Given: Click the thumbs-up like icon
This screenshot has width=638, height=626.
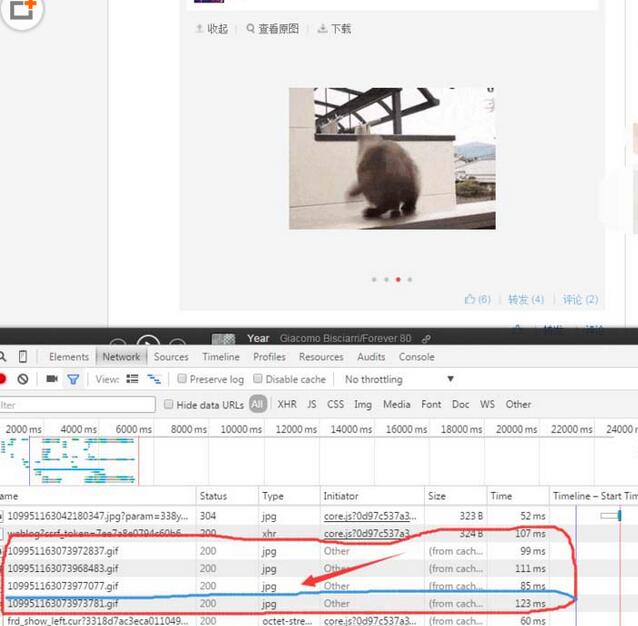Looking at the screenshot, I should click(470, 299).
